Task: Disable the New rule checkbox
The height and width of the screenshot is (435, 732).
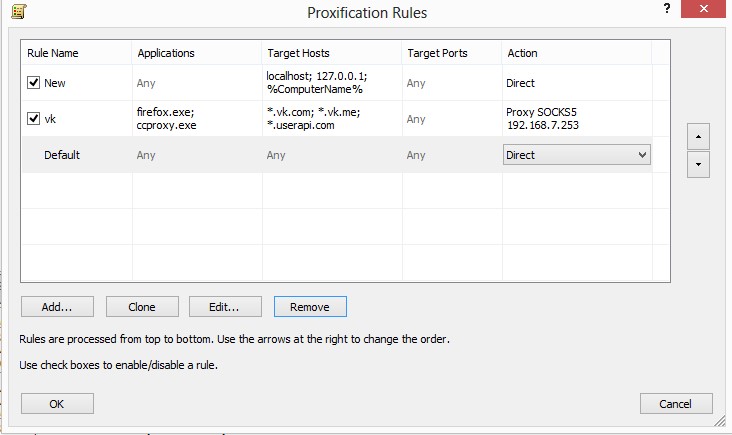Action: pyautogui.click(x=33, y=83)
